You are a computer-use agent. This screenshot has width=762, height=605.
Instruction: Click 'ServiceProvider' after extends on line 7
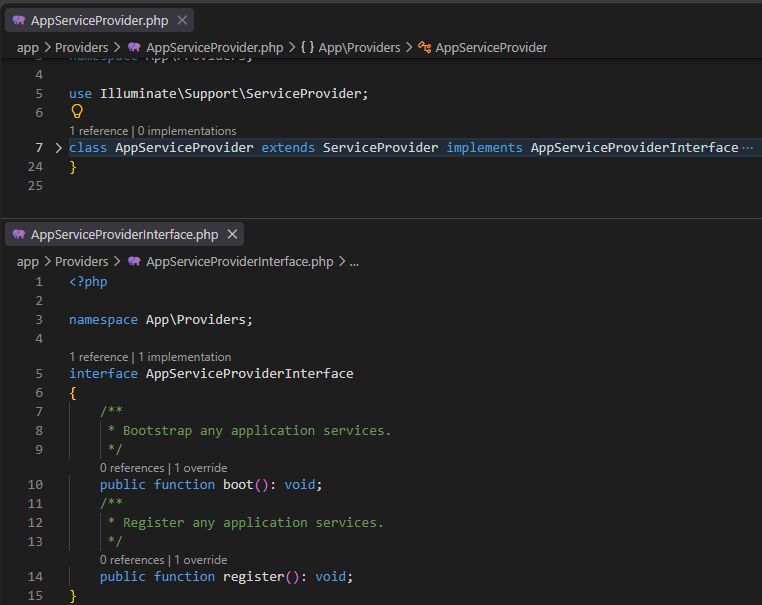(381, 148)
